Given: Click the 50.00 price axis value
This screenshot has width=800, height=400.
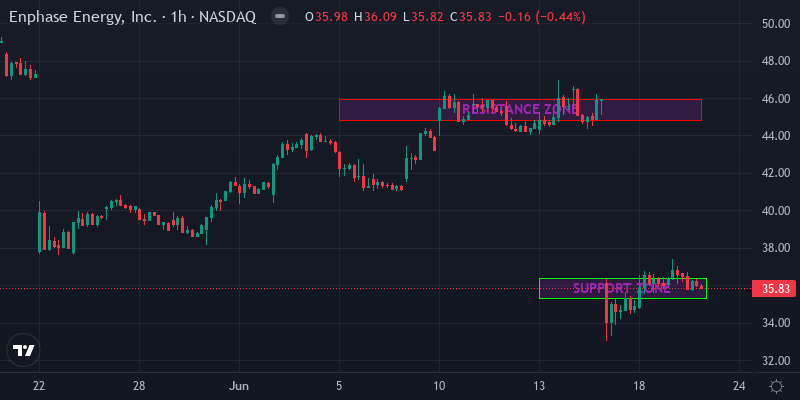Looking at the screenshot, I should (776, 23).
